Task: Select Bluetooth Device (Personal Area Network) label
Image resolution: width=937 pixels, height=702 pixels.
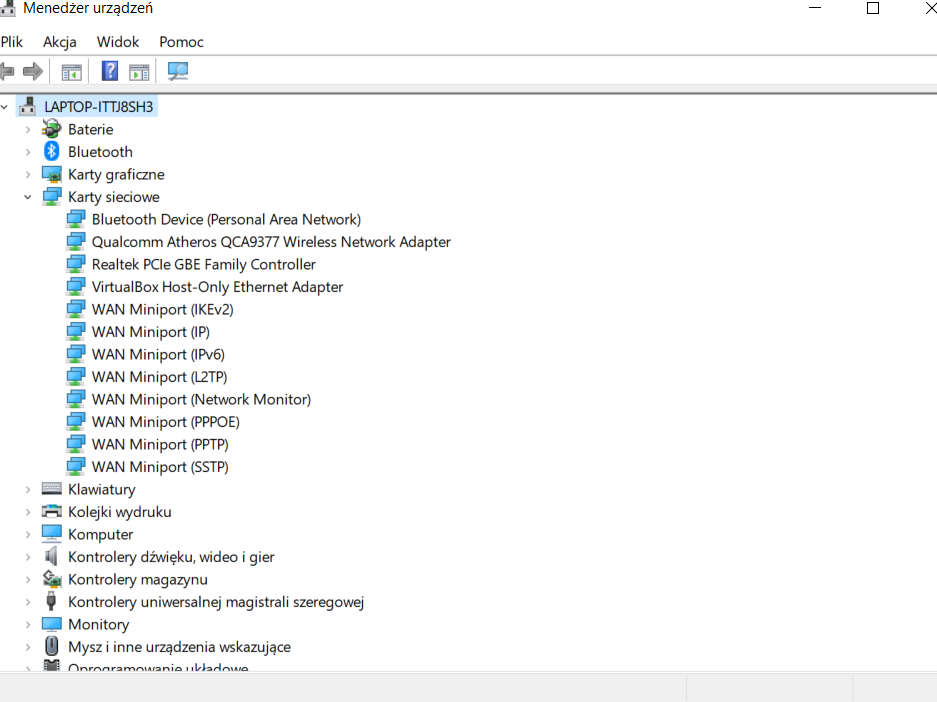Action: (x=226, y=219)
